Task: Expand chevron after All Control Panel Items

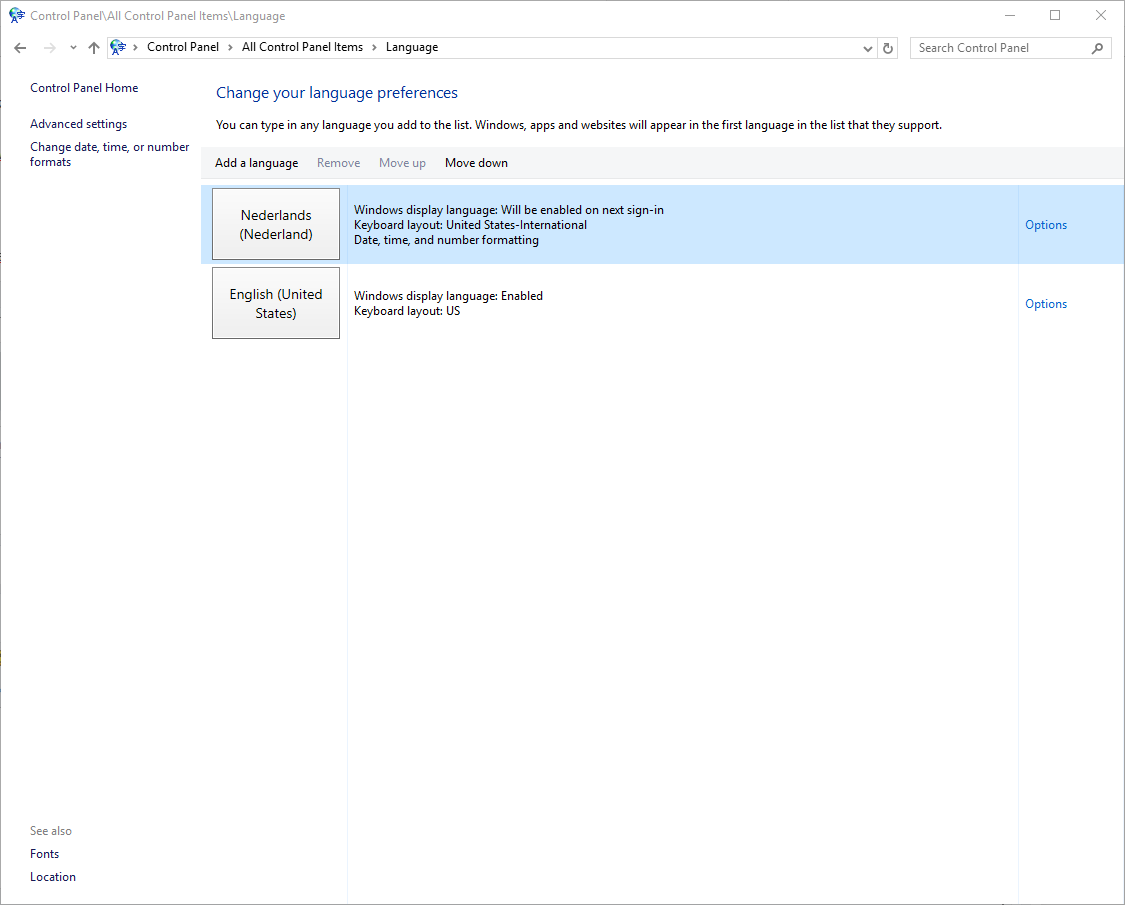Action: (375, 47)
